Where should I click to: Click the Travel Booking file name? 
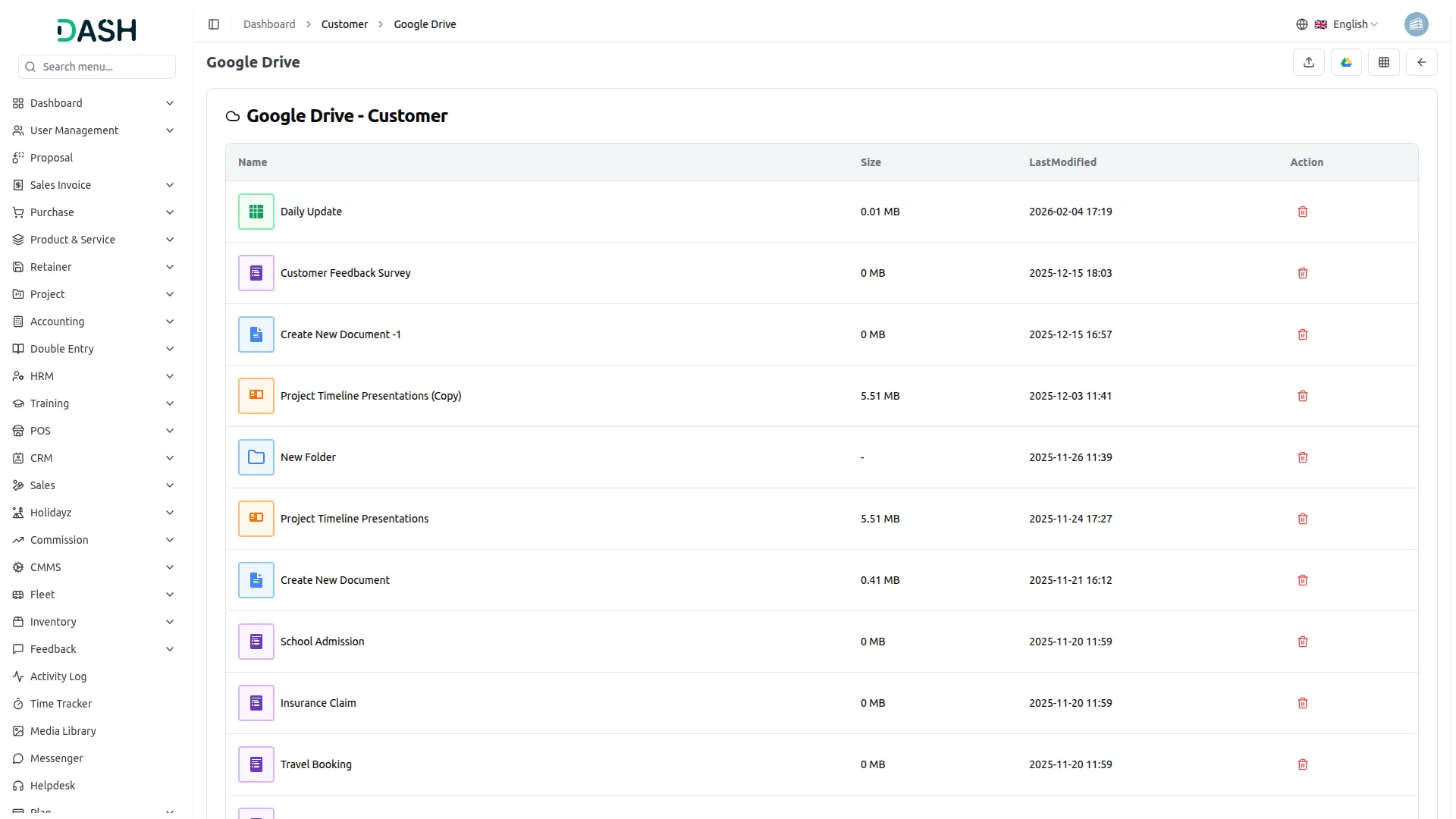[x=316, y=764]
